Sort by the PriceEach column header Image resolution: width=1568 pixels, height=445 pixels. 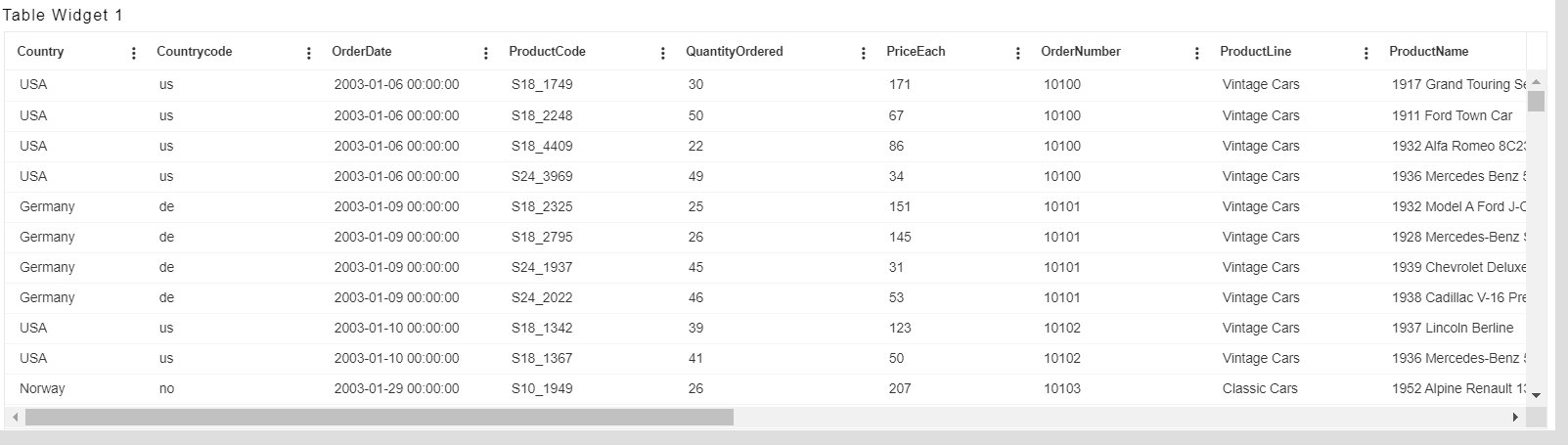916,52
